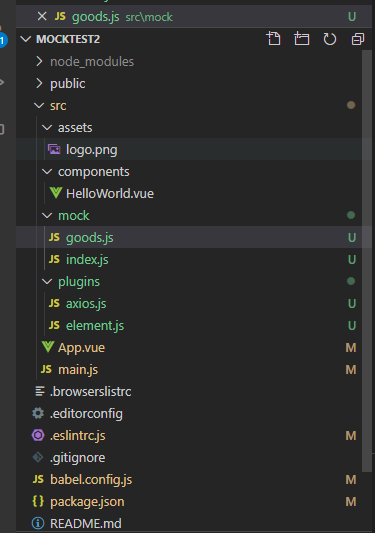
Task: Click the git icon beside .gitignore
Action: 38,458
